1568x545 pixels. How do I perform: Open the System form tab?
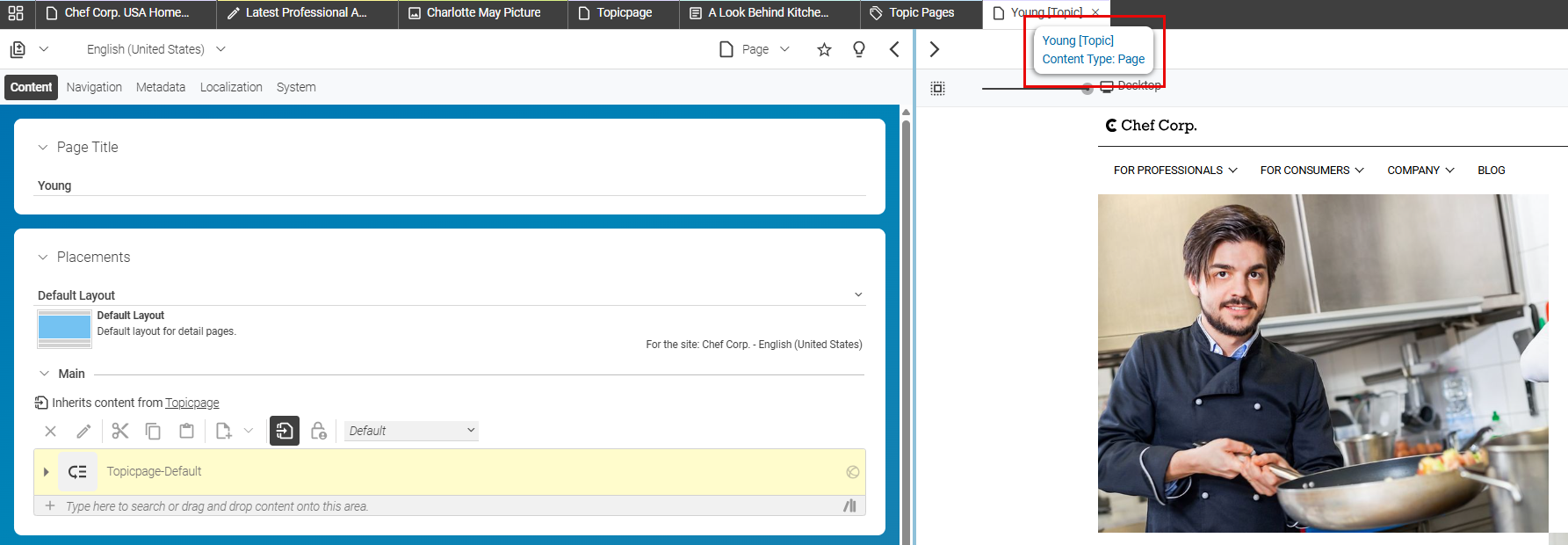pos(296,87)
